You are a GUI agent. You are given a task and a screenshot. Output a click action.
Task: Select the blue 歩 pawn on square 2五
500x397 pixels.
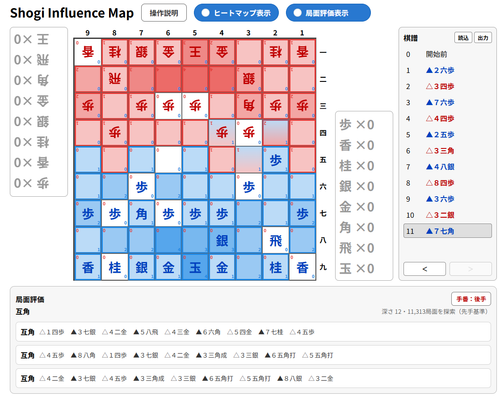click(275, 160)
